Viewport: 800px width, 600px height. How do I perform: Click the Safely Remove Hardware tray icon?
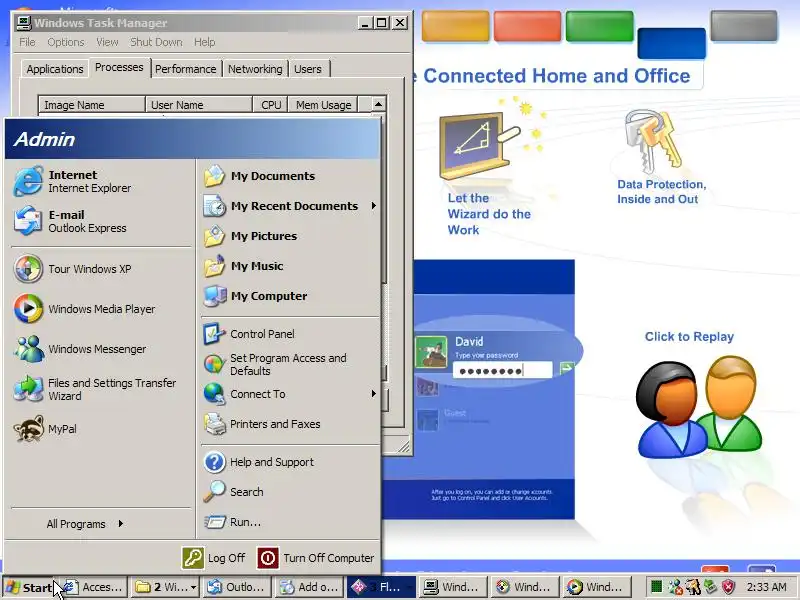tap(711, 587)
